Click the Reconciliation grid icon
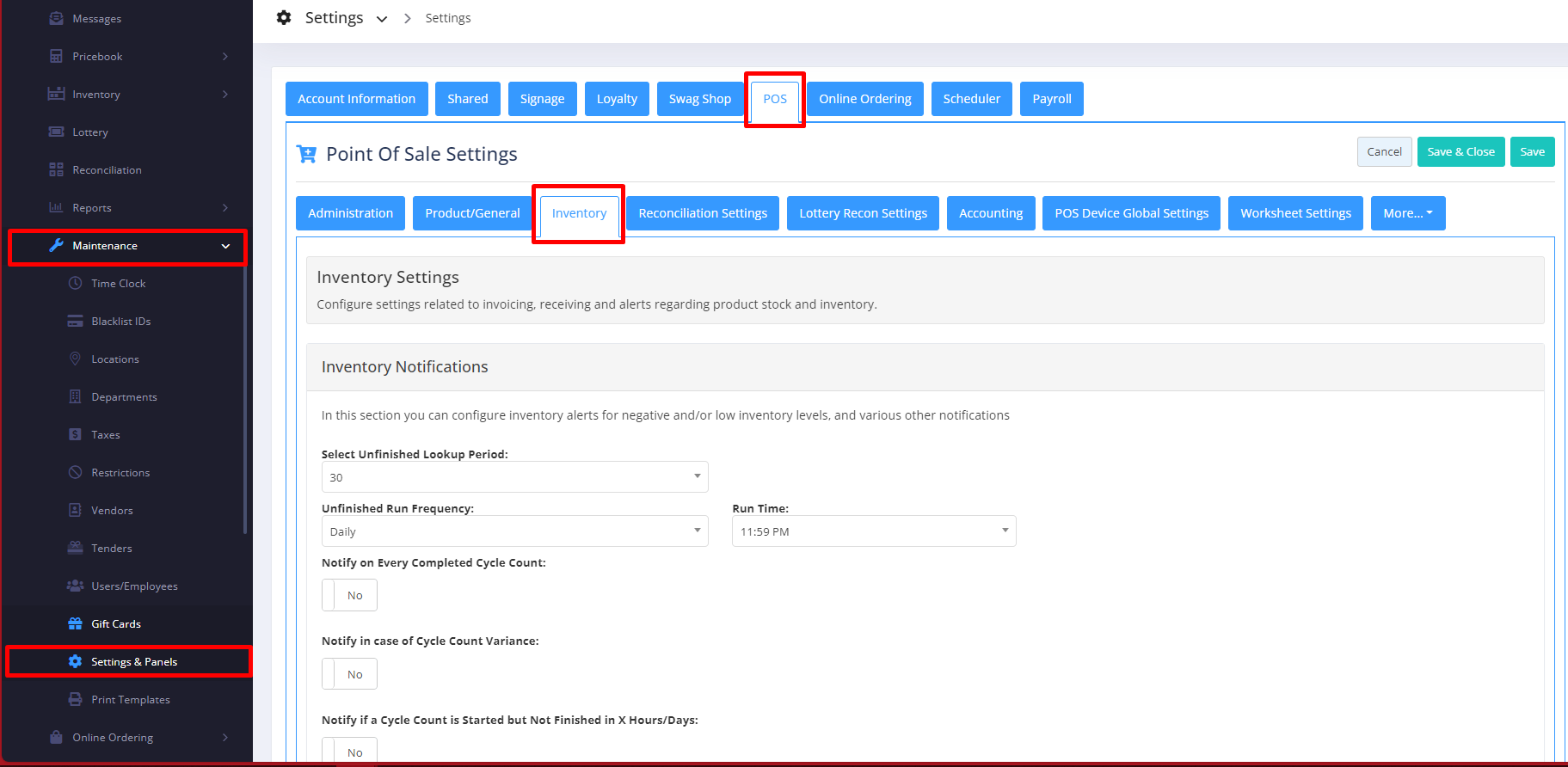Image resolution: width=1568 pixels, height=767 pixels. click(x=57, y=169)
